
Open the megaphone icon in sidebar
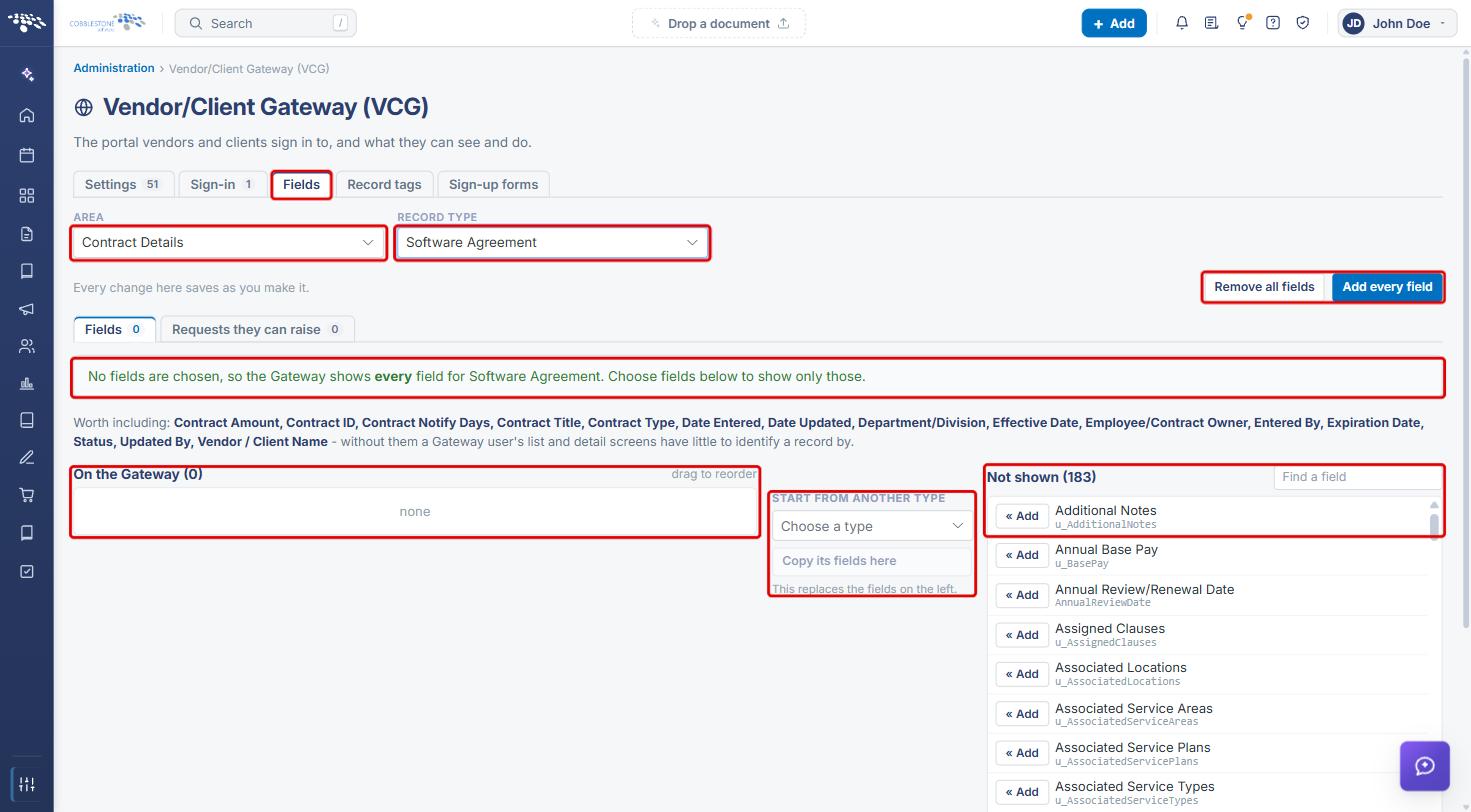tap(27, 309)
